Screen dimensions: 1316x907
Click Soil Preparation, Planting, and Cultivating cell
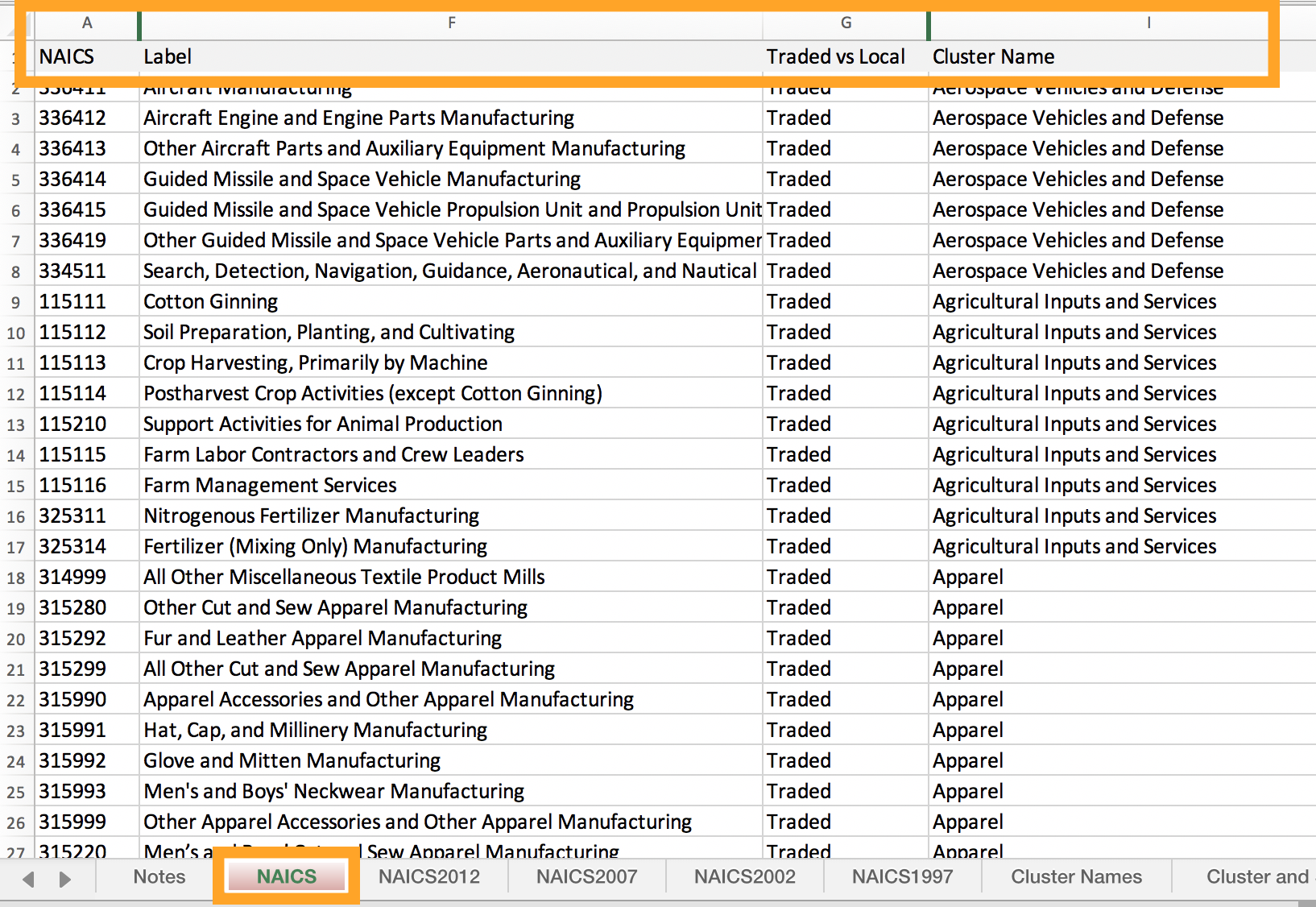(x=452, y=332)
